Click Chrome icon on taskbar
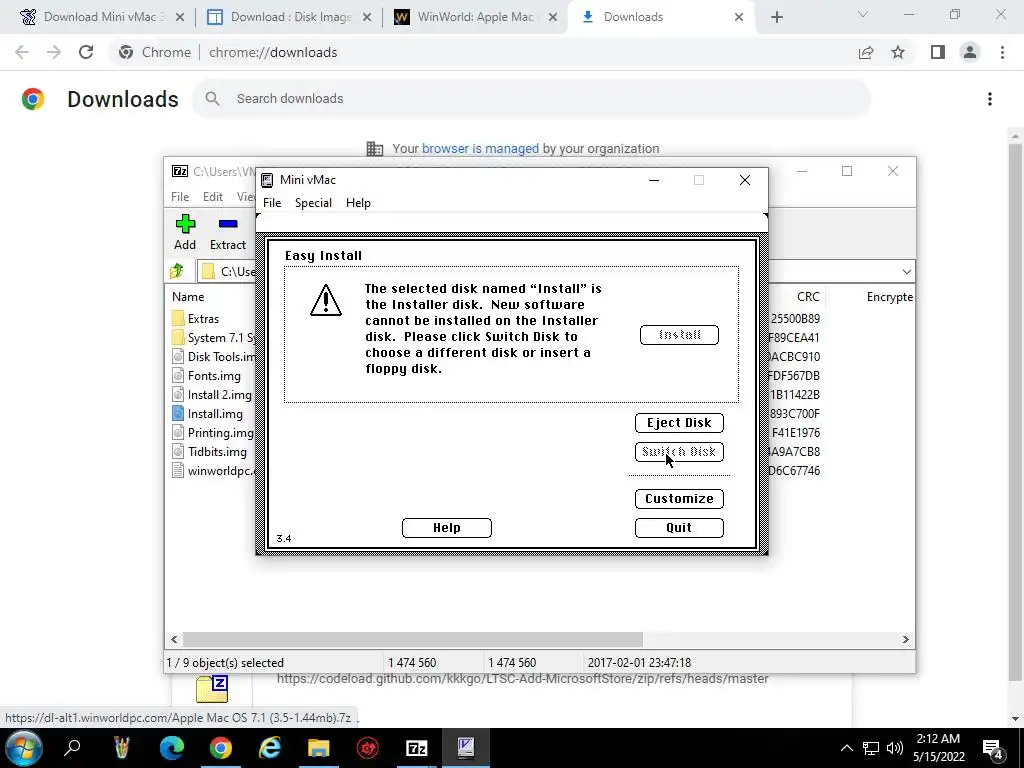This screenshot has height=768, width=1024. [x=221, y=748]
